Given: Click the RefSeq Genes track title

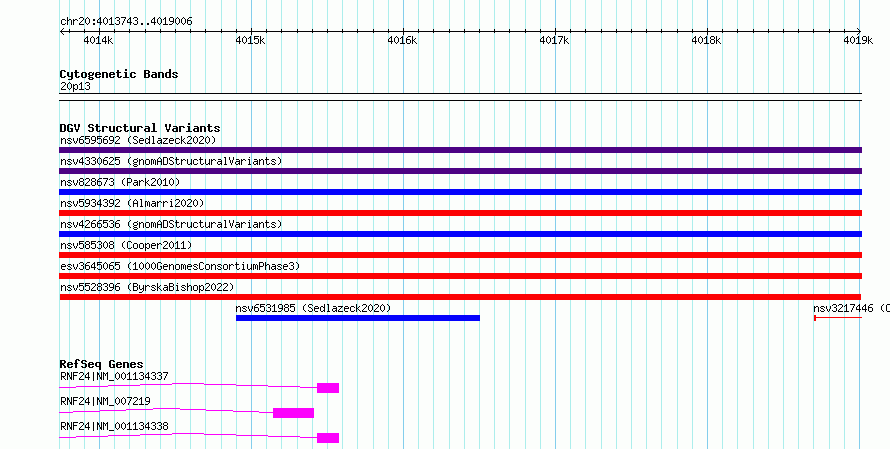Looking at the screenshot, I should 102,364.
